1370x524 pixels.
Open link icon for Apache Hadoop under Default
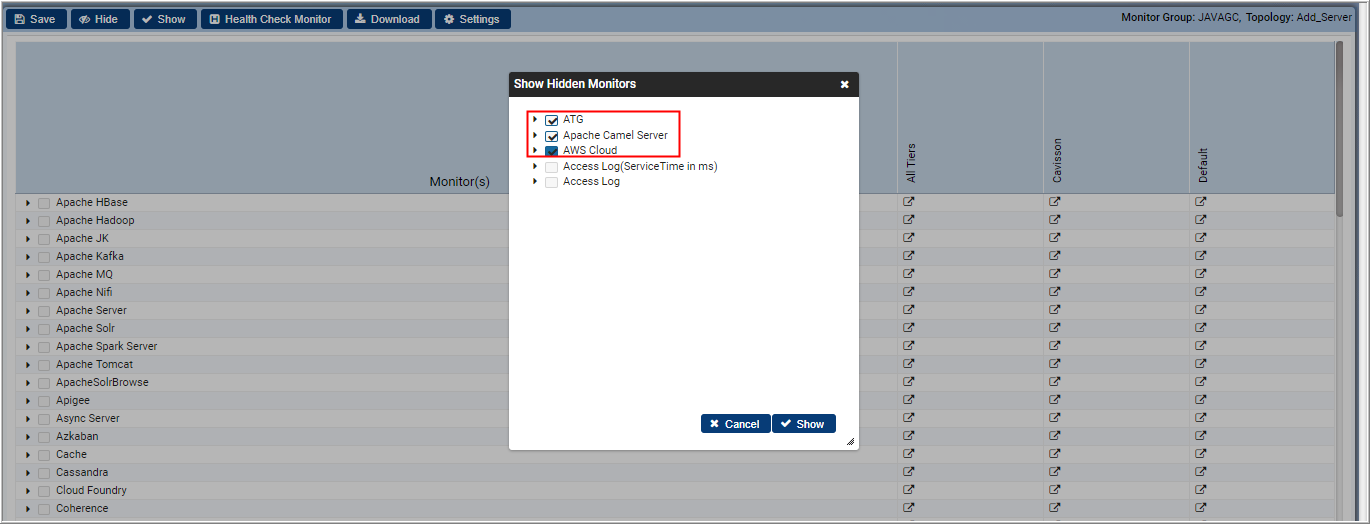(1201, 220)
